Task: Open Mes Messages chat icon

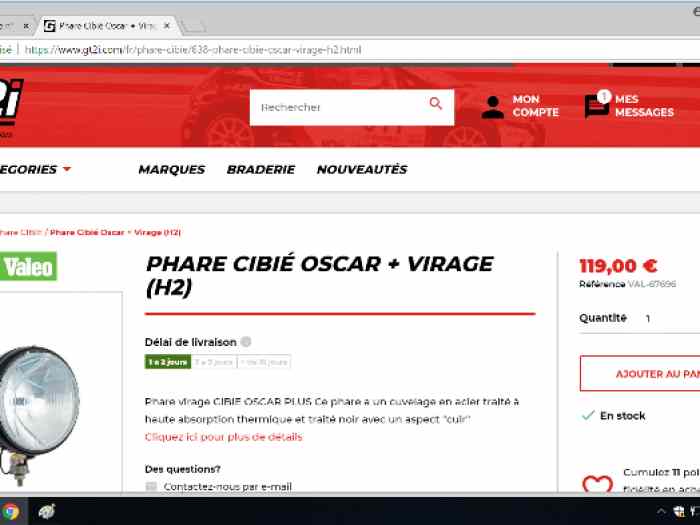Action: [x=597, y=104]
